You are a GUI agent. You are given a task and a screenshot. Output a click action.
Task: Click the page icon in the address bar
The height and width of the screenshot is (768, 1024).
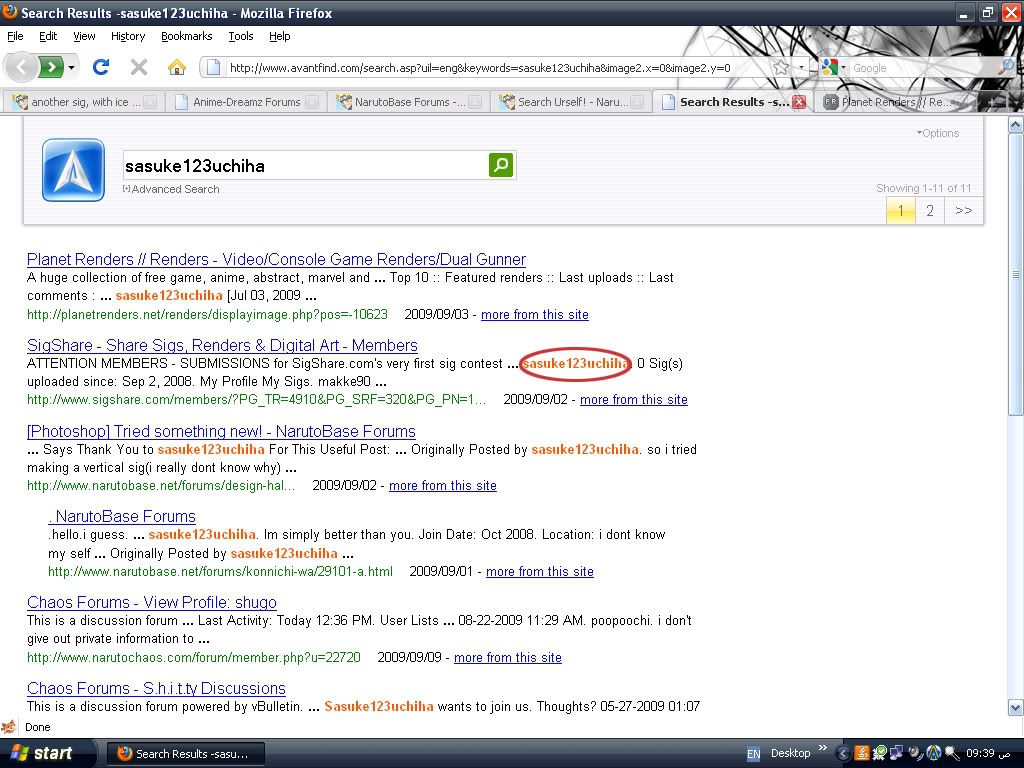pos(212,67)
